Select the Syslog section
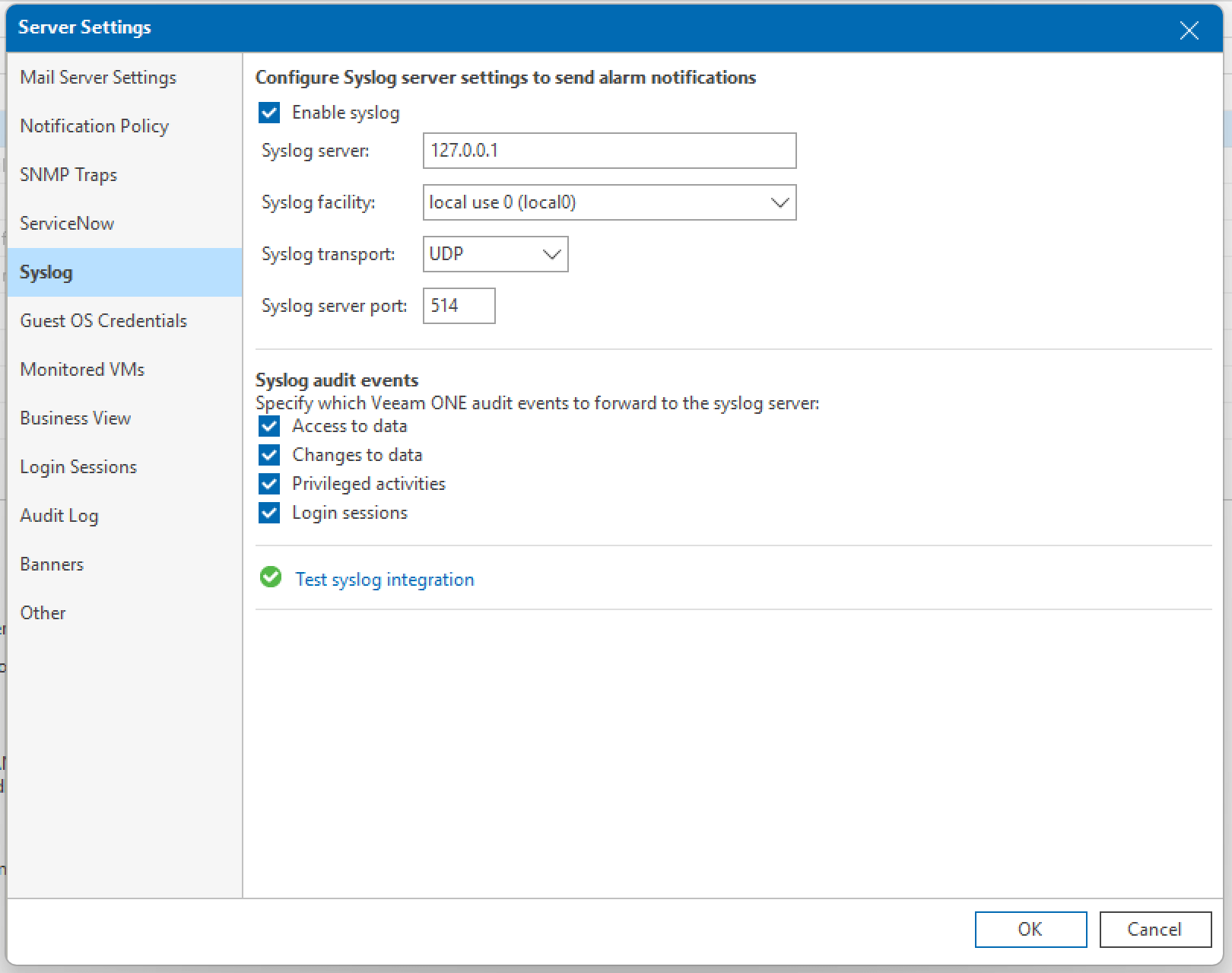Image resolution: width=1232 pixels, height=973 pixels. 46,272
